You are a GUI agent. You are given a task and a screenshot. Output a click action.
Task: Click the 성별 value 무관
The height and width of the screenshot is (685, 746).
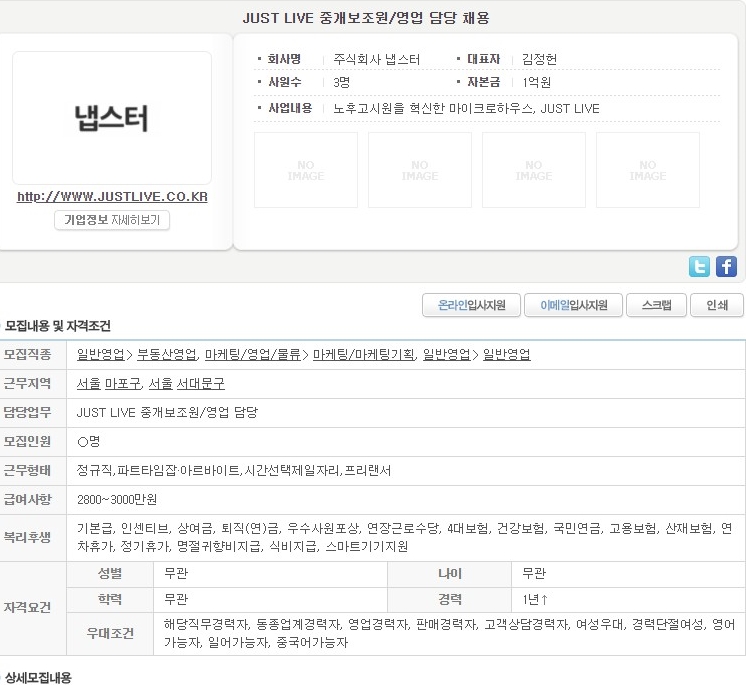(x=176, y=573)
